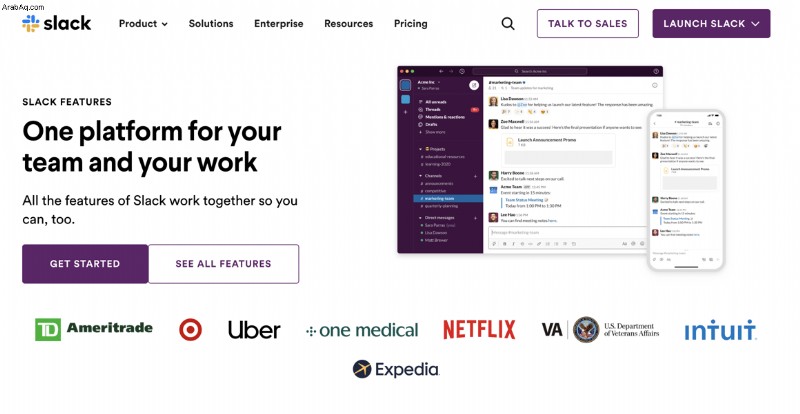The image size is (800, 414).
Task: Click the One Medical logo
Action: tap(362, 330)
